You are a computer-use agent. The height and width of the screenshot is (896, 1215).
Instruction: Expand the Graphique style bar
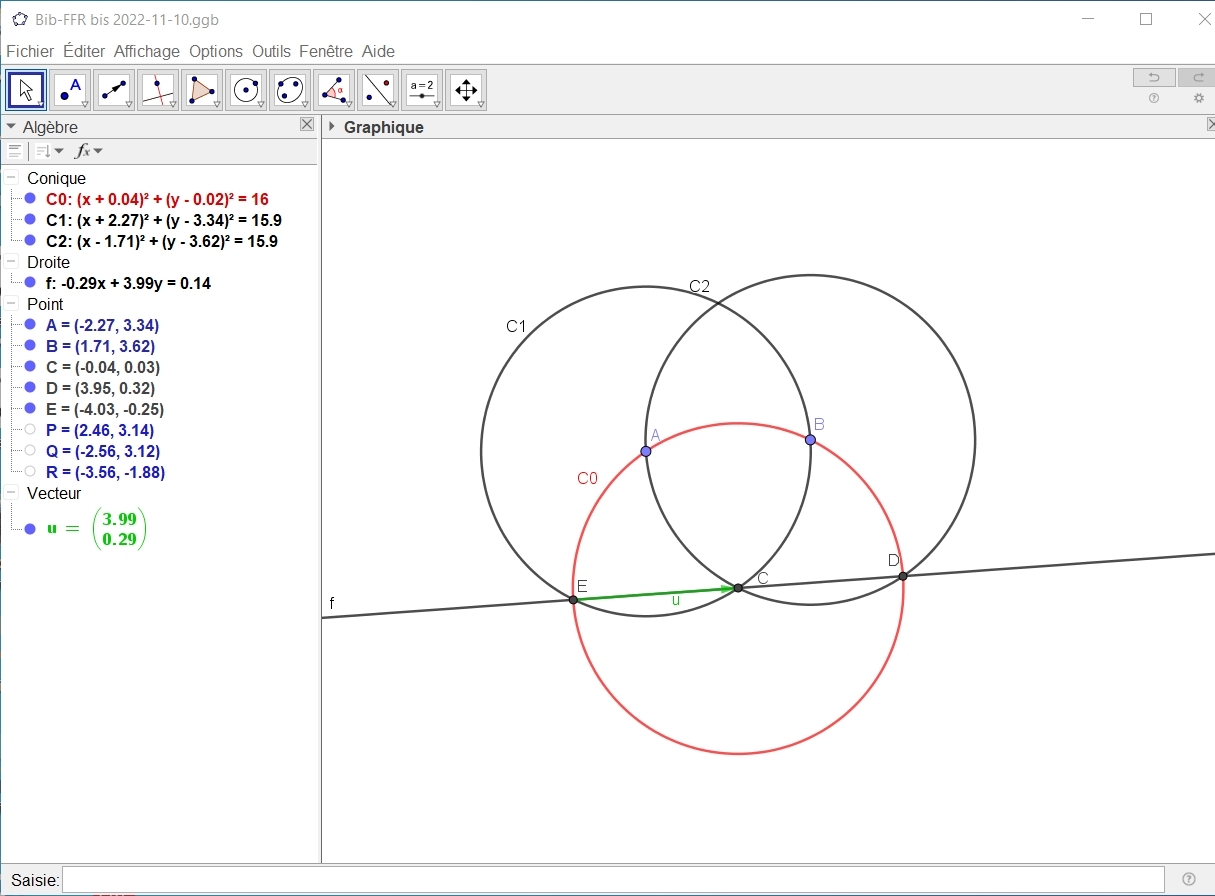click(x=331, y=127)
